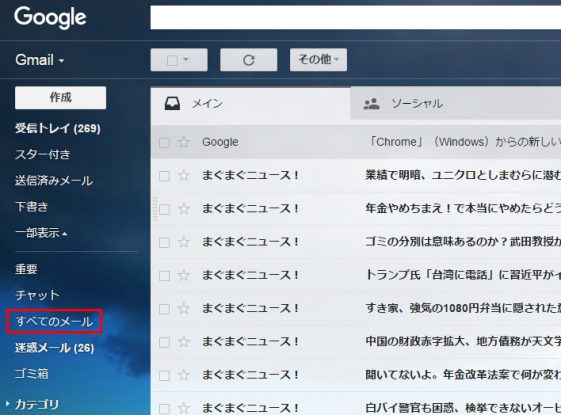Open the 重要 label

(26, 269)
